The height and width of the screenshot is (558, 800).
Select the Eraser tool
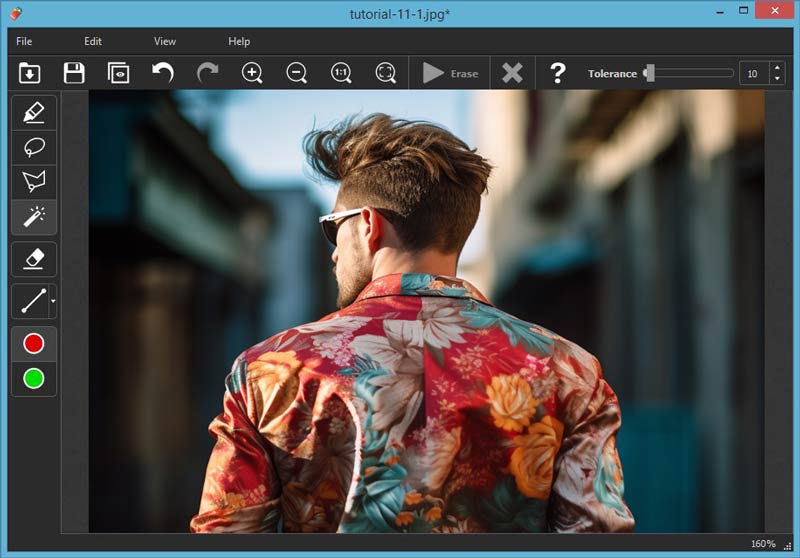[34, 259]
